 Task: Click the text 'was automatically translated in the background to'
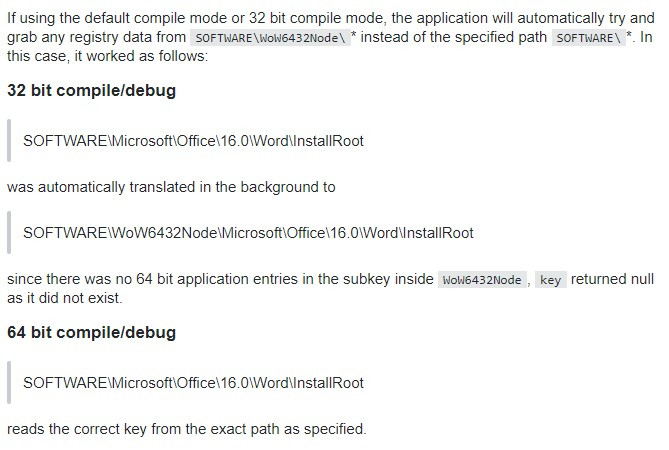pyautogui.click(x=171, y=187)
